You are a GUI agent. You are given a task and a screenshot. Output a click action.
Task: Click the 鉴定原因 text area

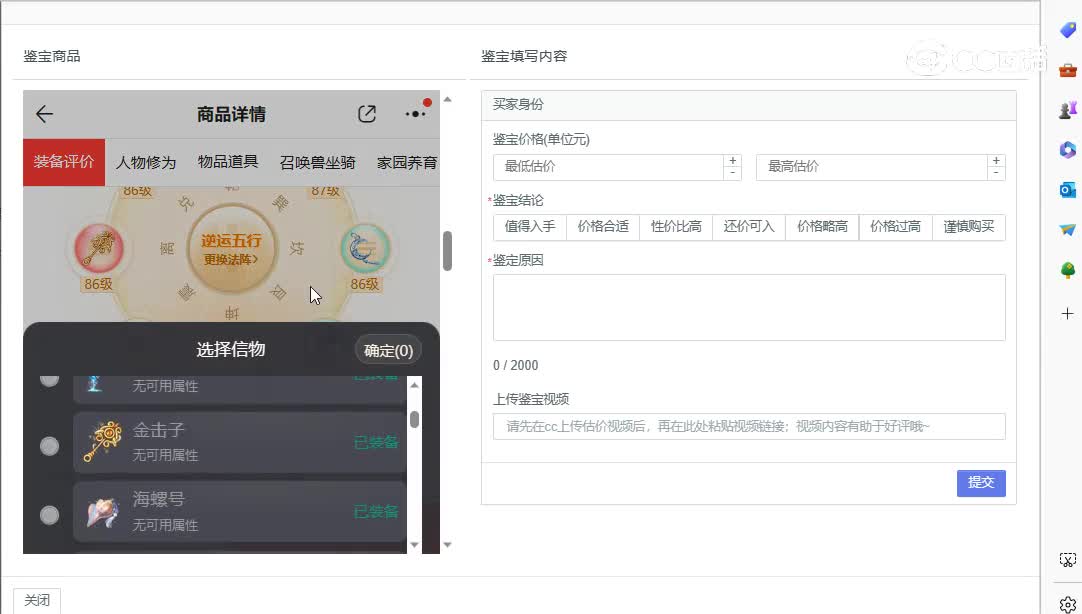(x=749, y=307)
